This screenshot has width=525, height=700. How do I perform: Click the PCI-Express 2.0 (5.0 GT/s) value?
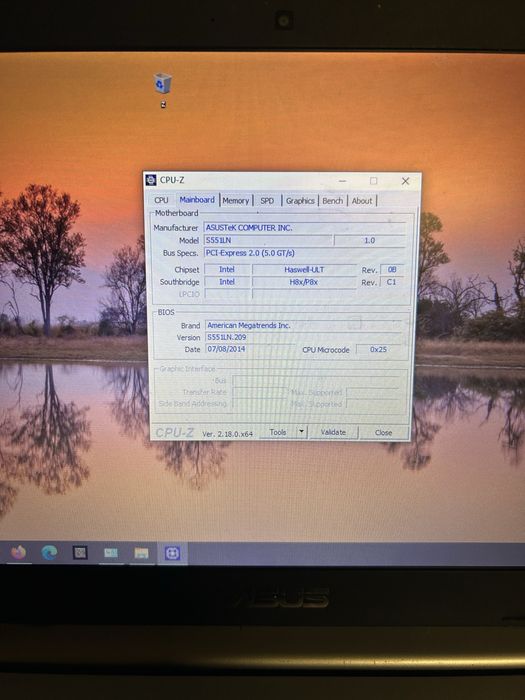click(304, 253)
